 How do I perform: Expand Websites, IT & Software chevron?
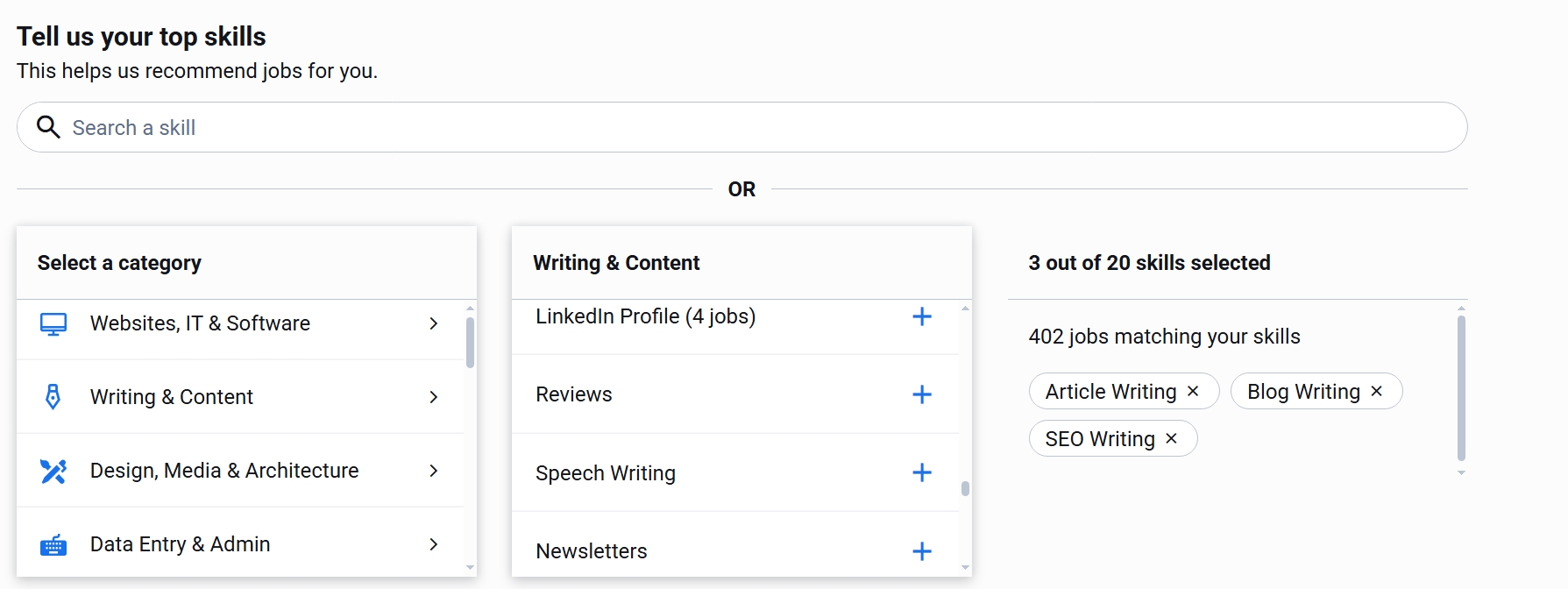[x=434, y=323]
